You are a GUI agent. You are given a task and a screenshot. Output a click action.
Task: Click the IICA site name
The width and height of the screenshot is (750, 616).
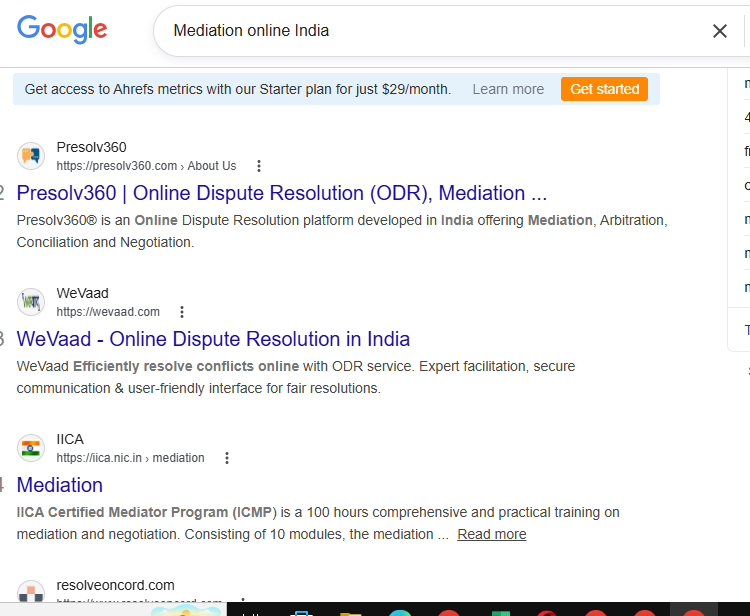click(70, 439)
